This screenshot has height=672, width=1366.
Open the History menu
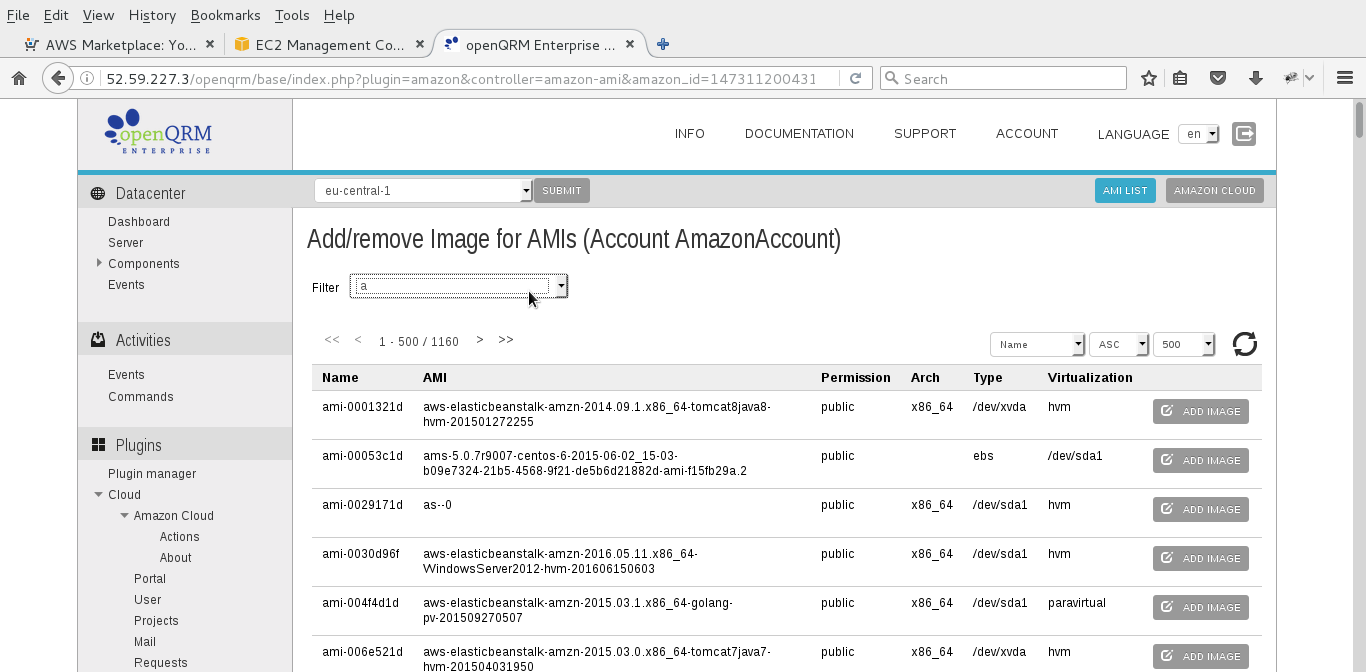152,15
